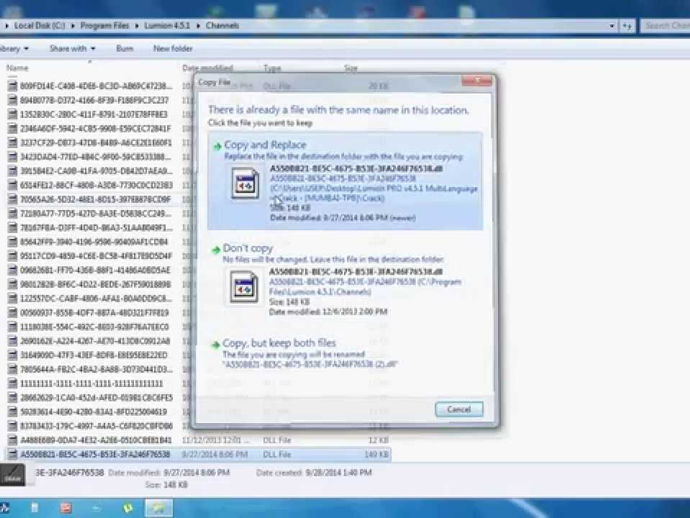Open the white document icon on taskbar
The width and height of the screenshot is (690, 518).
click(x=34, y=508)
